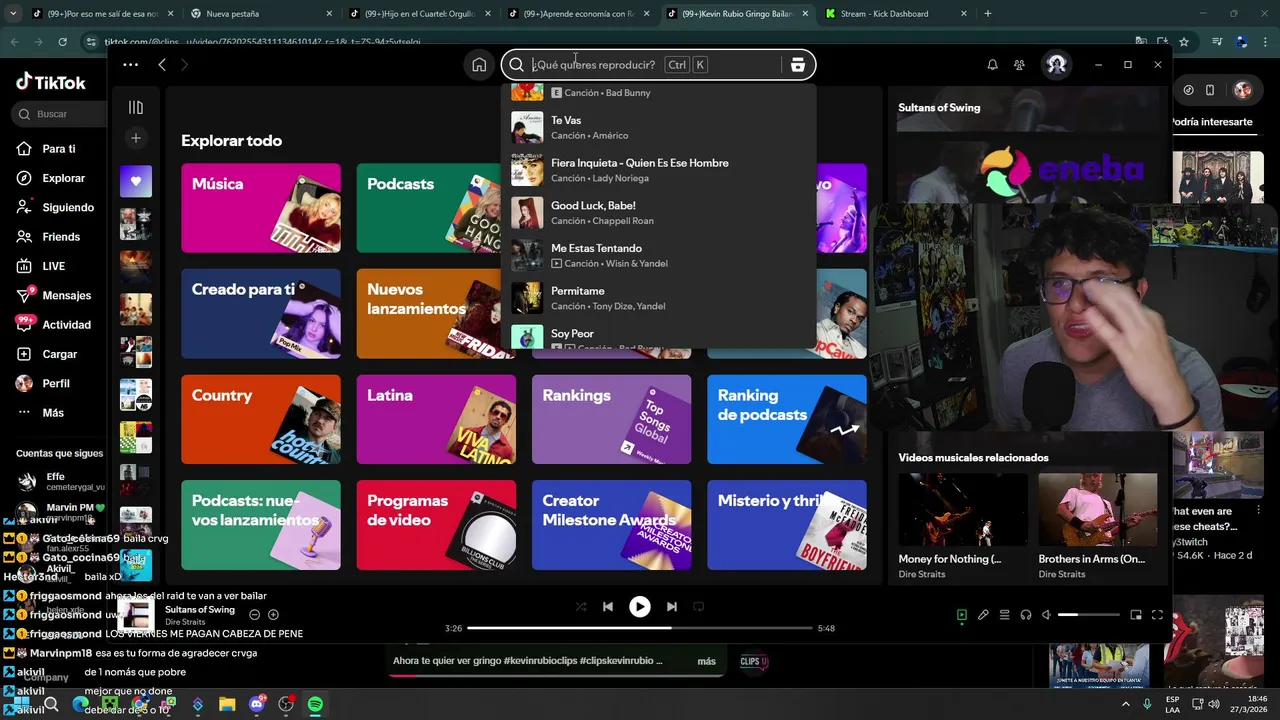Screen dimensions: 1280x720
Task: Choose Good Luck, Babe! suggestion
Action: pos(659,213)
